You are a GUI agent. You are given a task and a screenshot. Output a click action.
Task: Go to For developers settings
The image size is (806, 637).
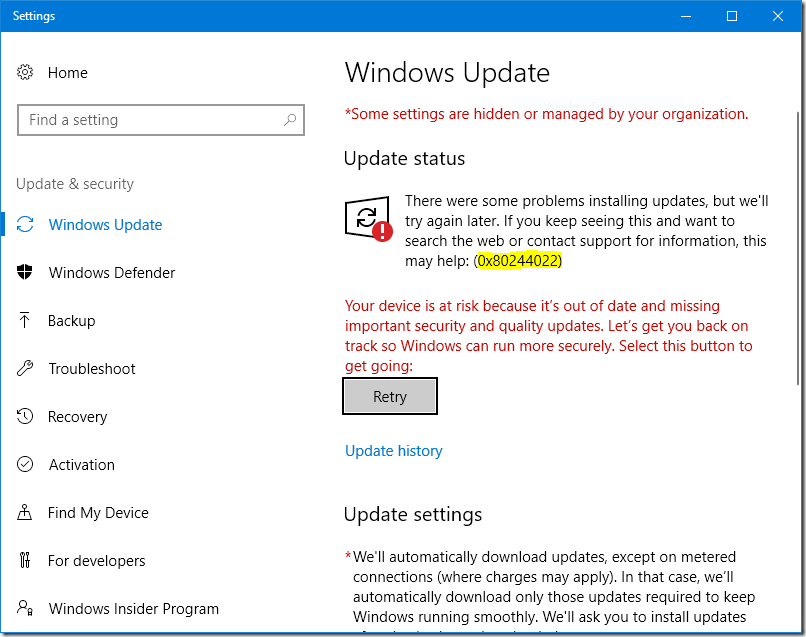click(97, 561)
